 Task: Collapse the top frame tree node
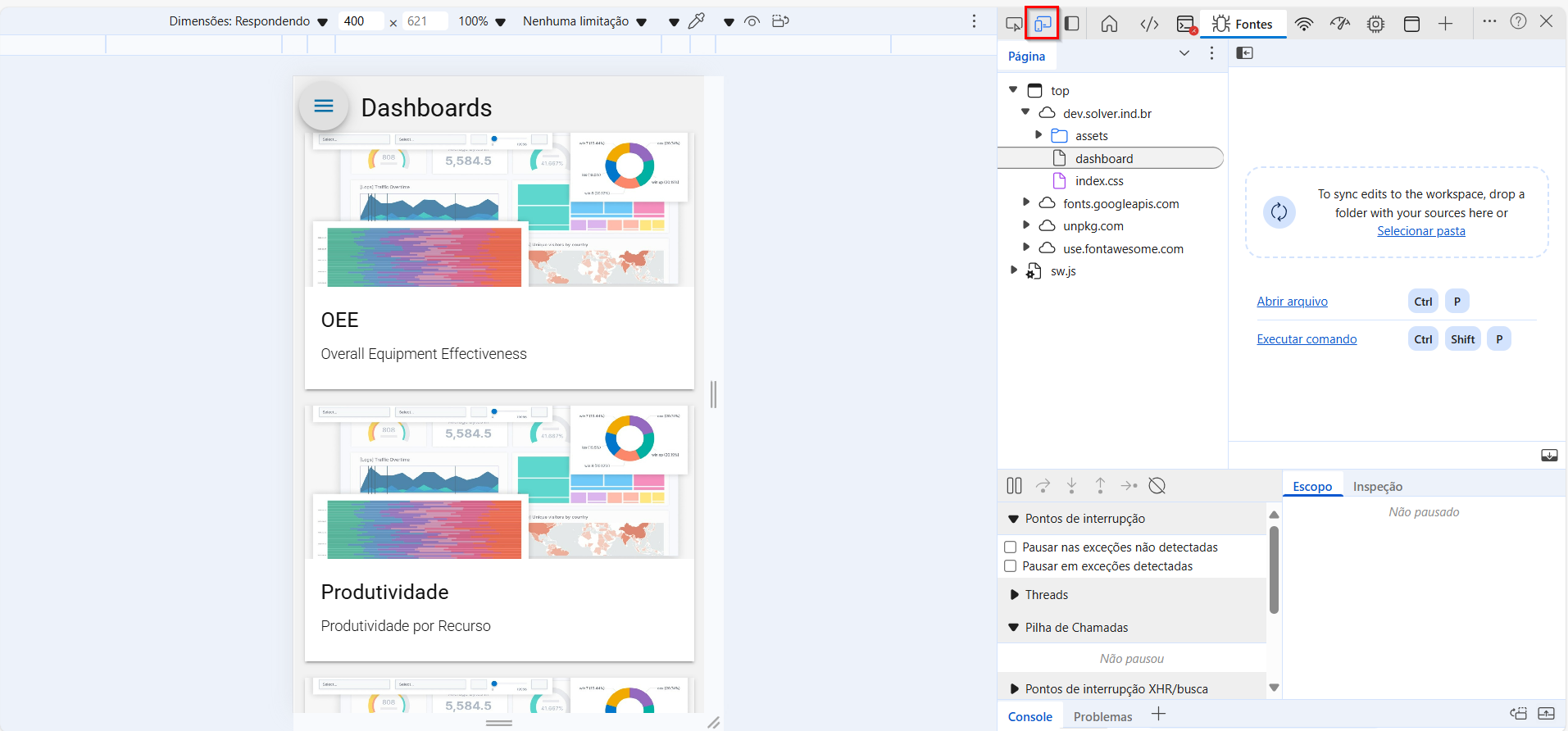[1013, 89]
